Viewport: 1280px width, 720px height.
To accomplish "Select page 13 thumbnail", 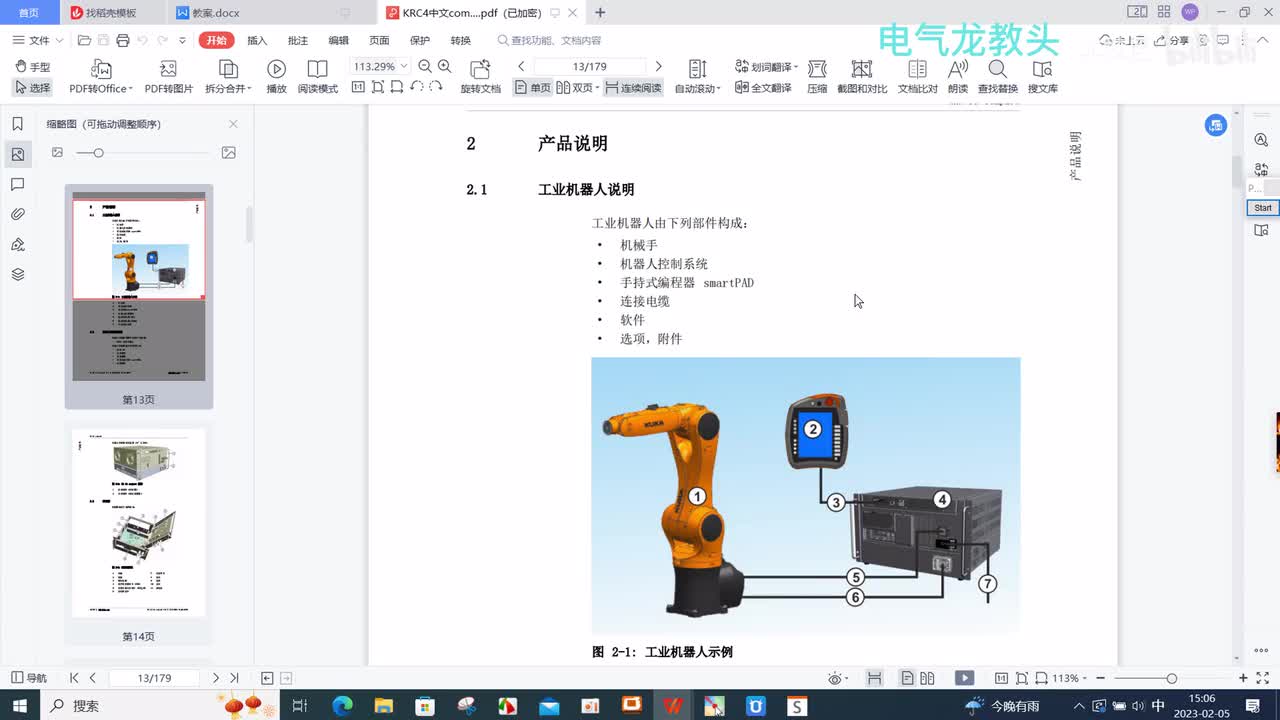I will click(139, 297).
